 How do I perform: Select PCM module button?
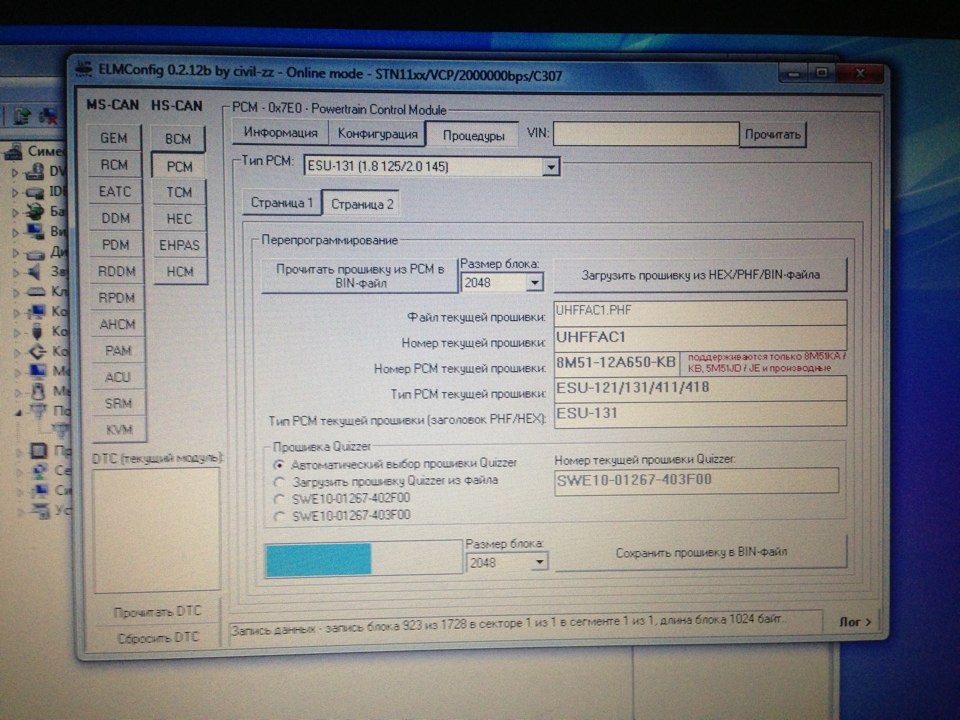(x=179, y=167)
